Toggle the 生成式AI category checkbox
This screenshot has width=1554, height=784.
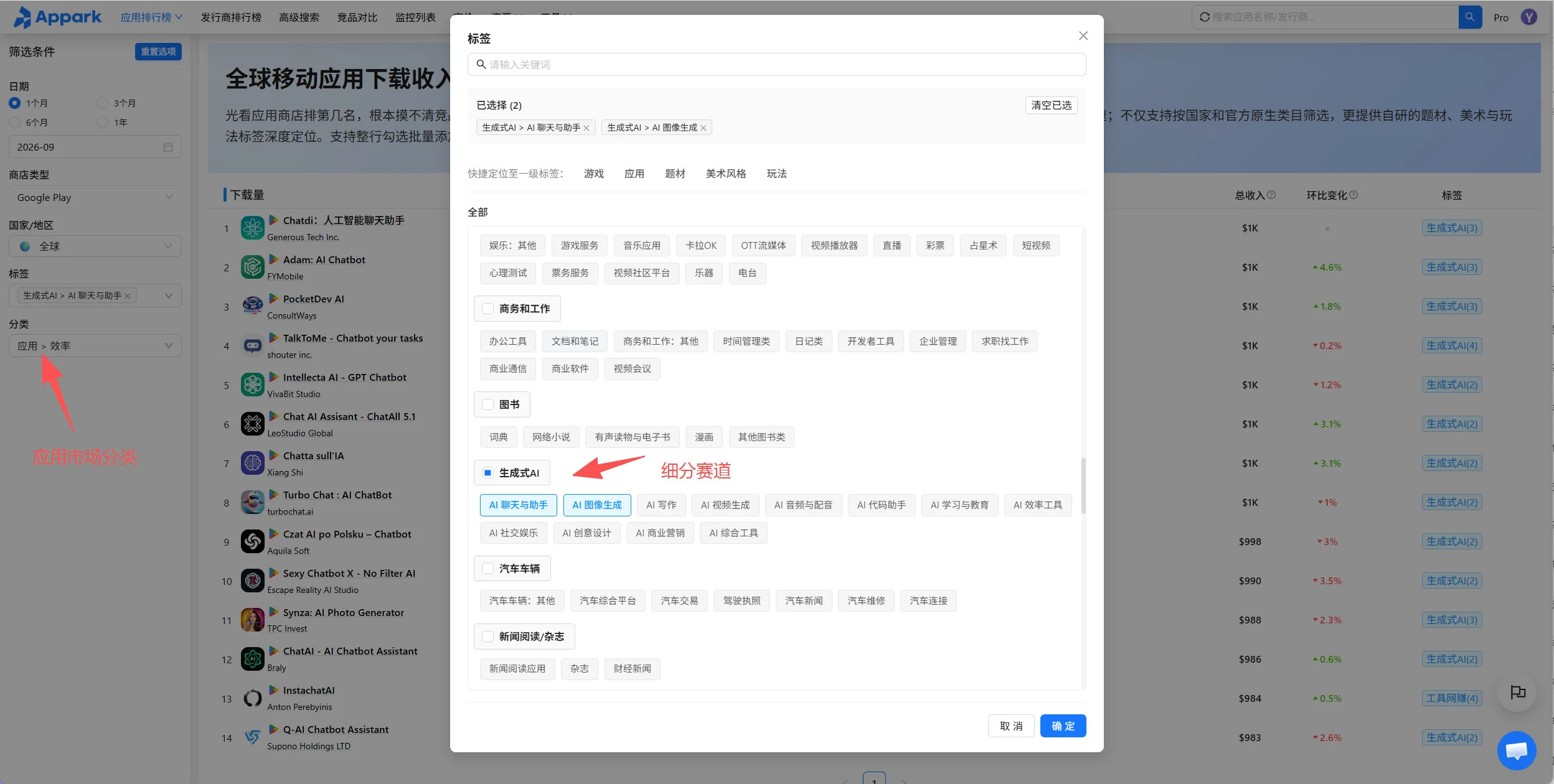[x=488, y=473]
